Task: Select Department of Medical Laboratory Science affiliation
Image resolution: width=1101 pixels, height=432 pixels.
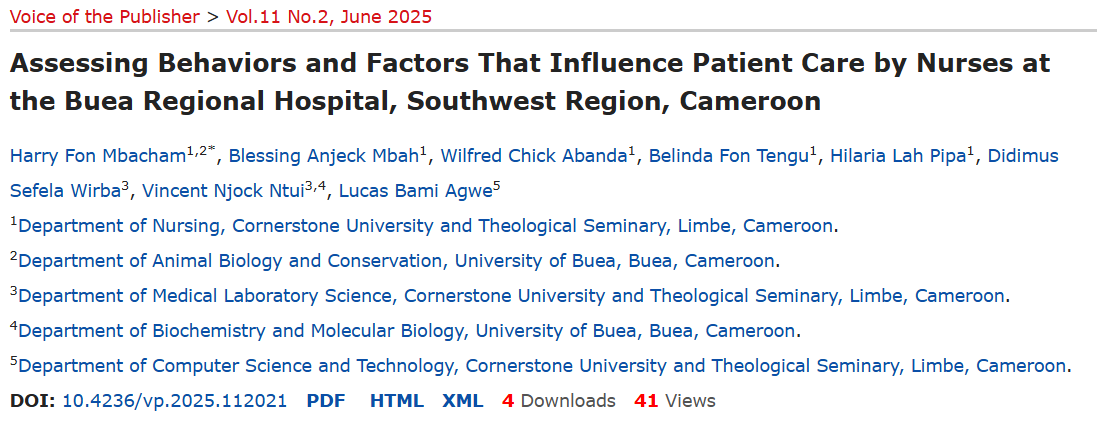Action: point(512,296)
